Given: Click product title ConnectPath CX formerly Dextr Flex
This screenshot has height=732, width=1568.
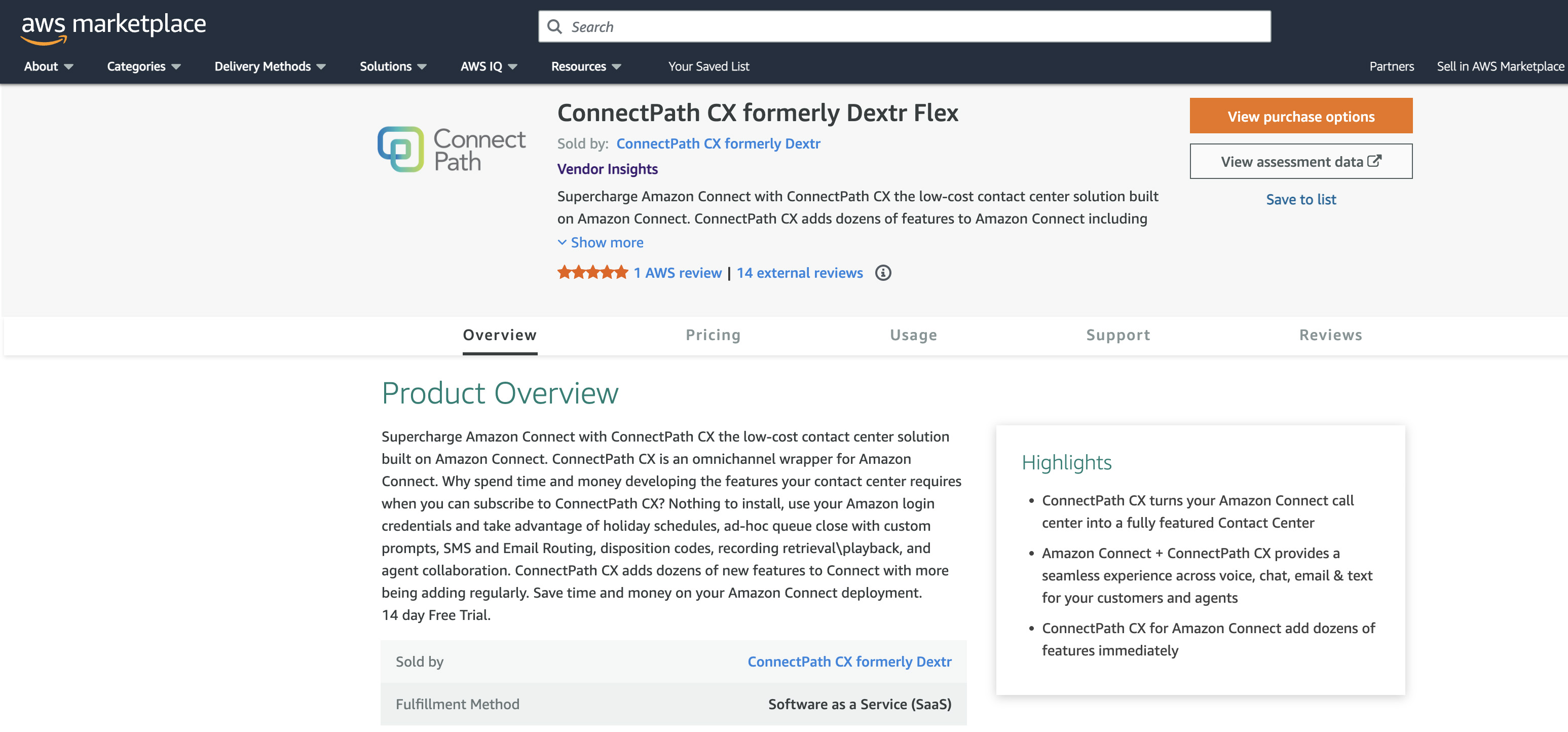Looking at the screenshot, I should pos(758,113).
